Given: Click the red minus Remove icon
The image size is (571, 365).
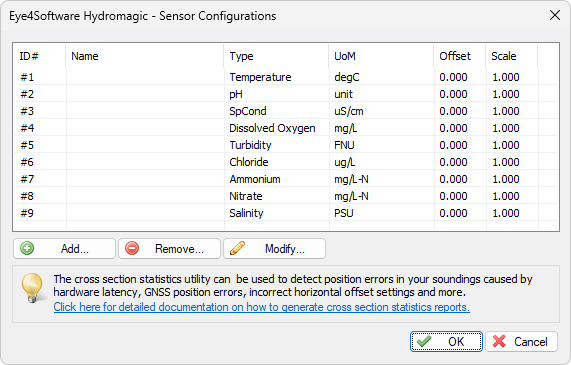Looking at the screenshot, I should (x=132, y=248).
